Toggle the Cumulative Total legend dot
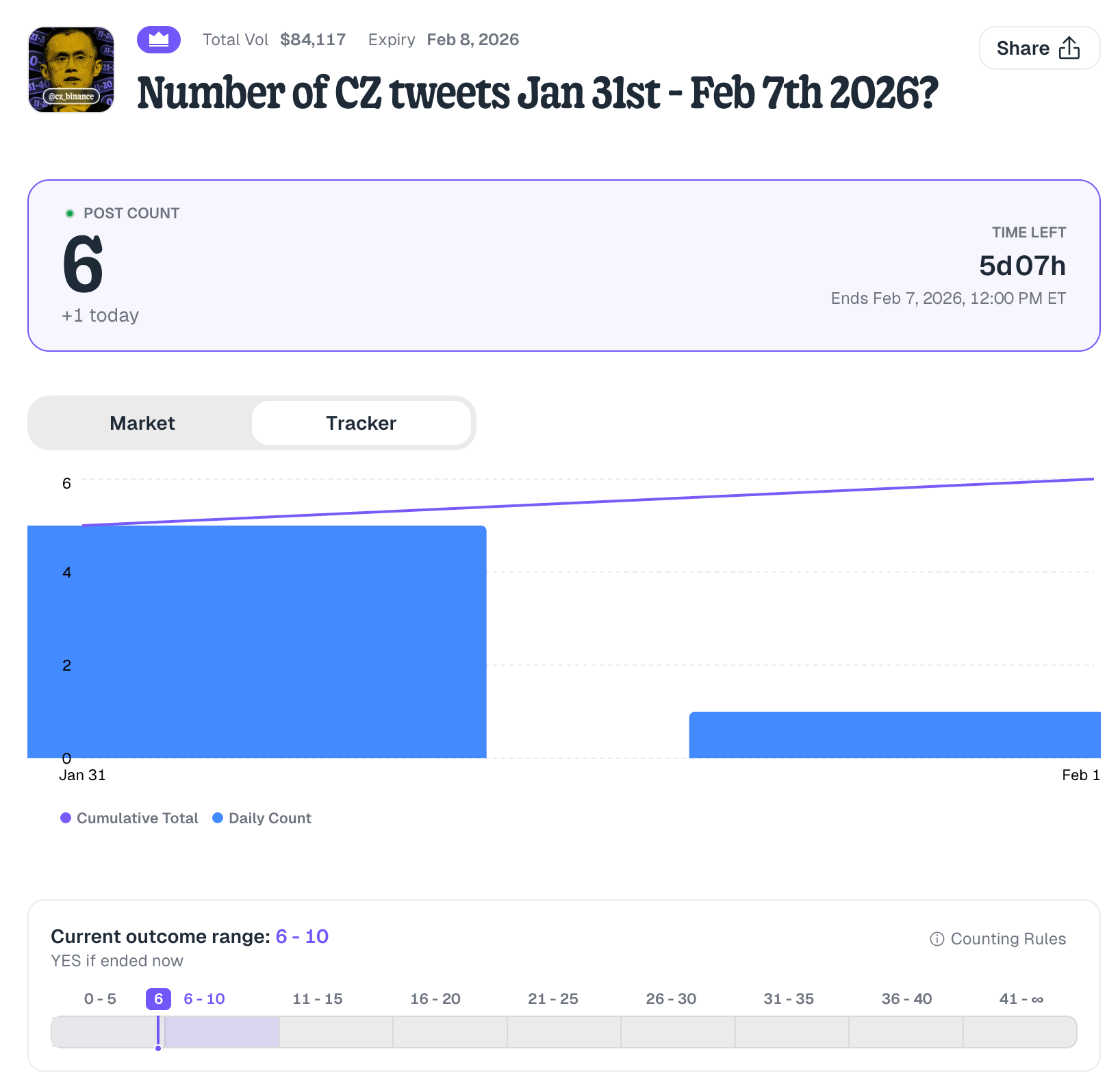The image size is (1120, 1084). [66, 818]
